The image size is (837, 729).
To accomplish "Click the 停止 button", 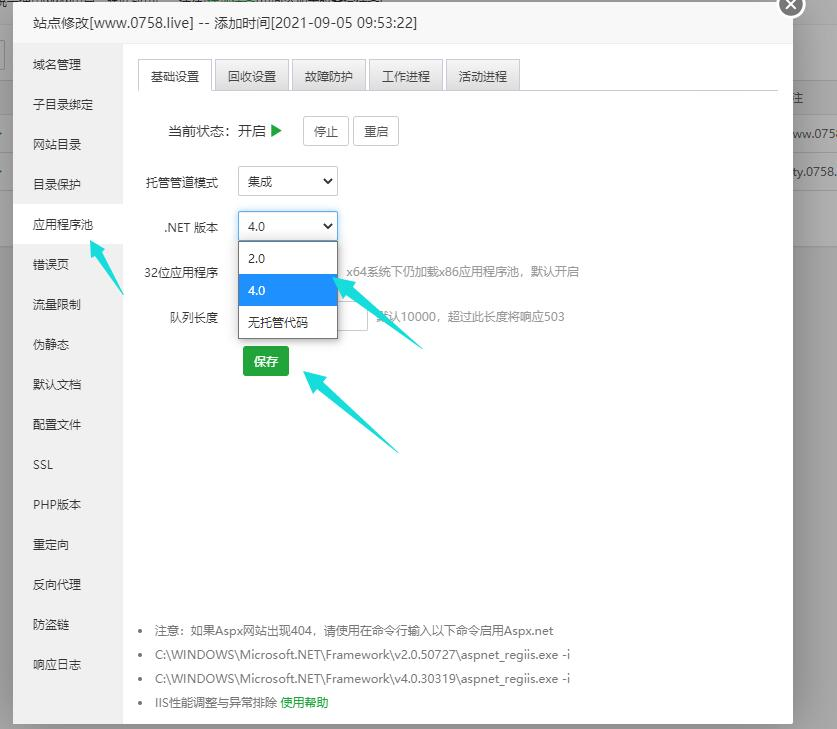I will click(326, 131).
